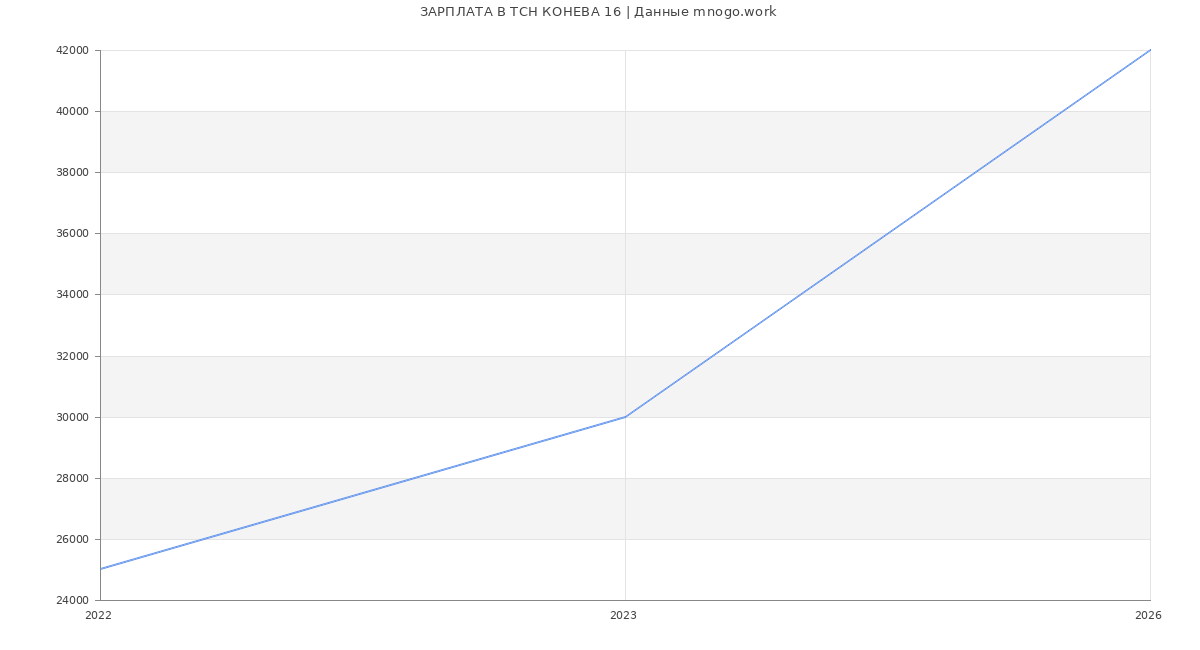Click the 32000 y-axis label
The width and height of the screenshot is (1200, 650).
[72, 356]
